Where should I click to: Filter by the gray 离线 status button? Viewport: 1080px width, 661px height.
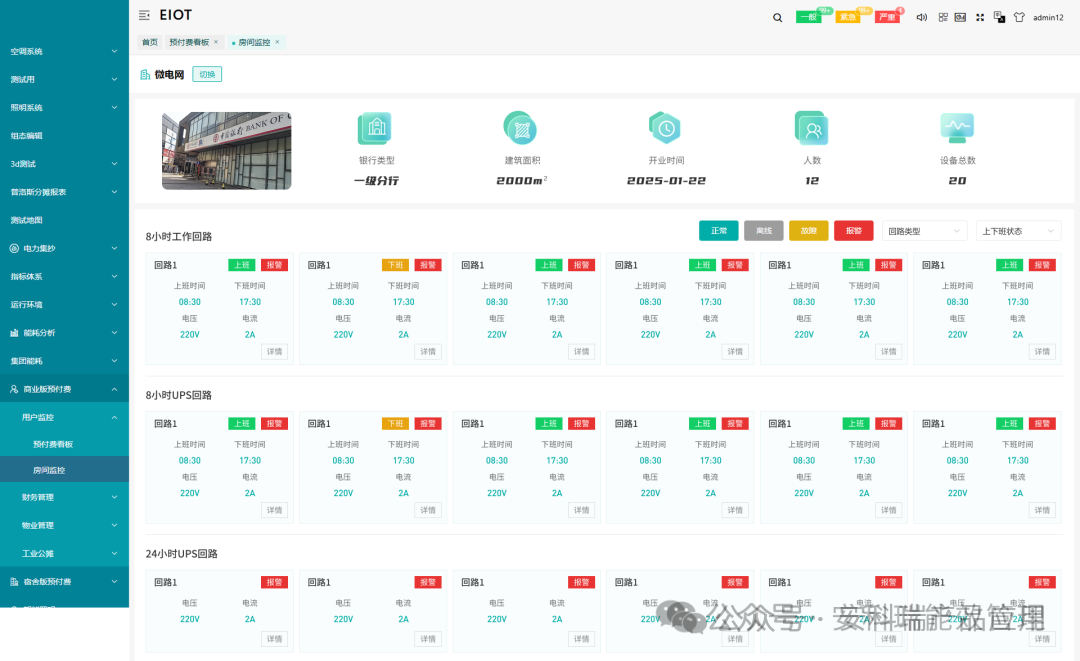(763, 231)
